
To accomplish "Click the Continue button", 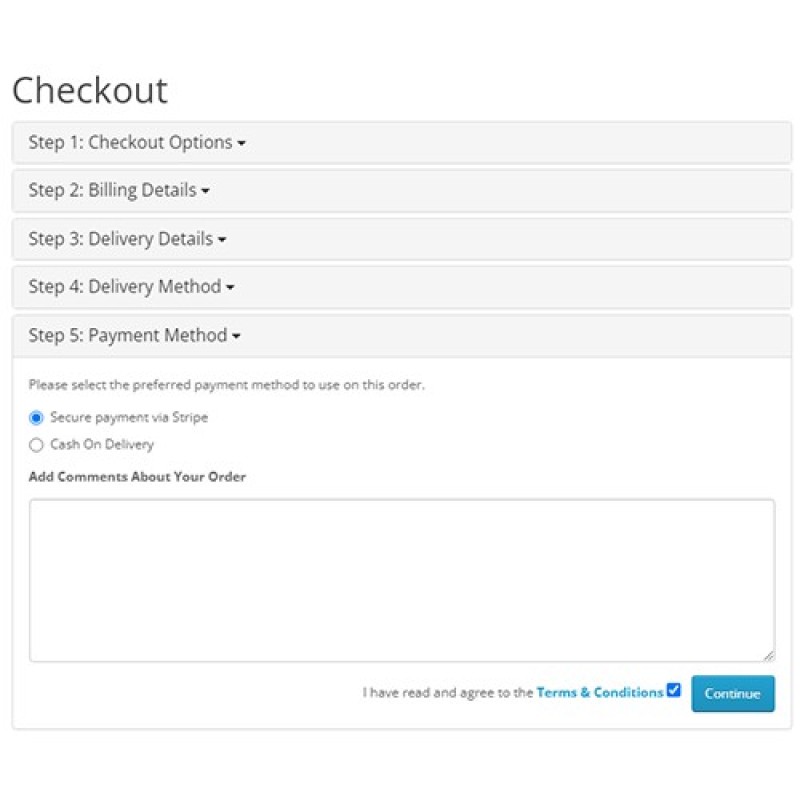I will pyautogui.click(x=733, y=692).
